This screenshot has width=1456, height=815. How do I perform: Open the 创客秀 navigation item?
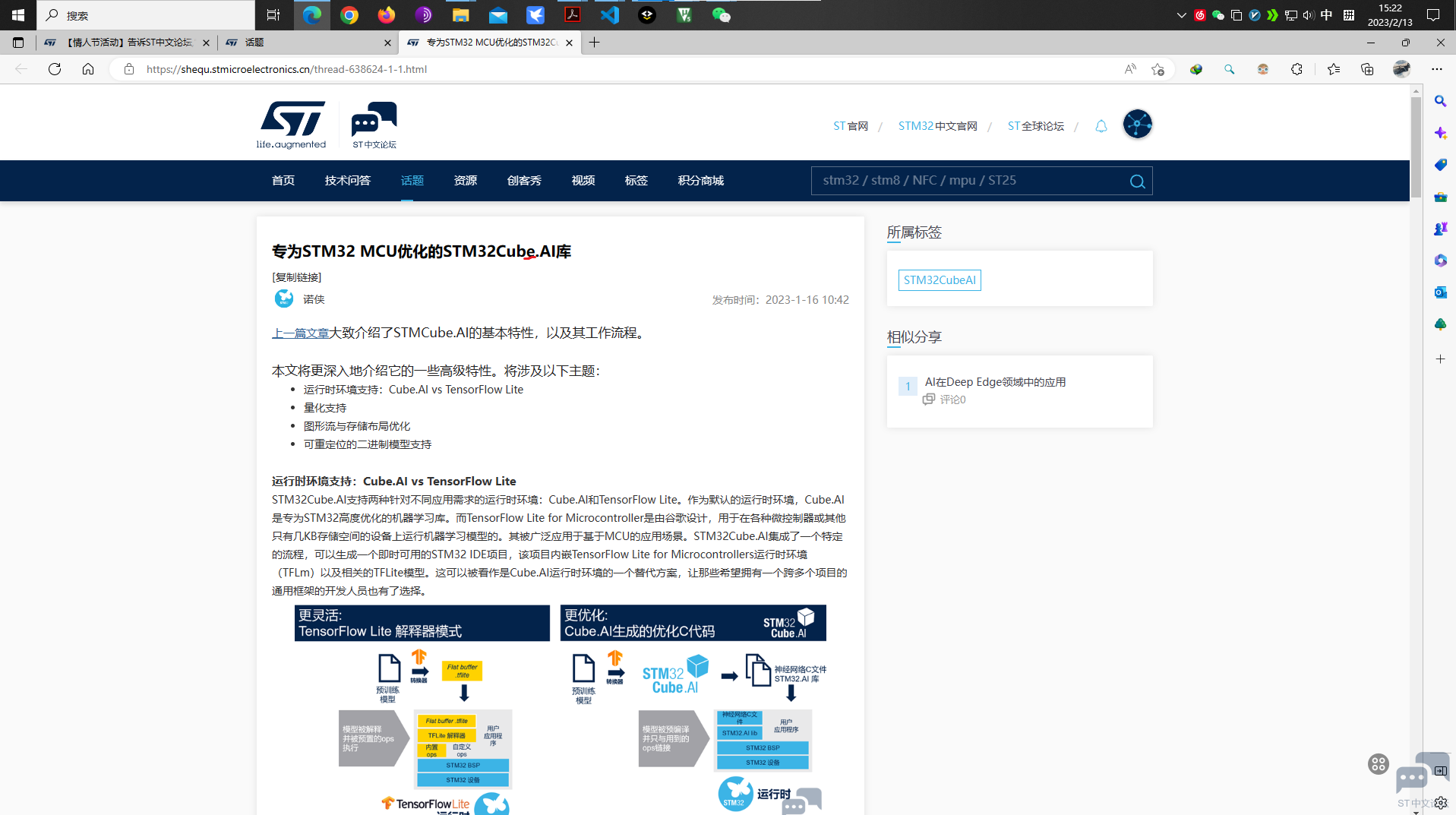[524, 181]
